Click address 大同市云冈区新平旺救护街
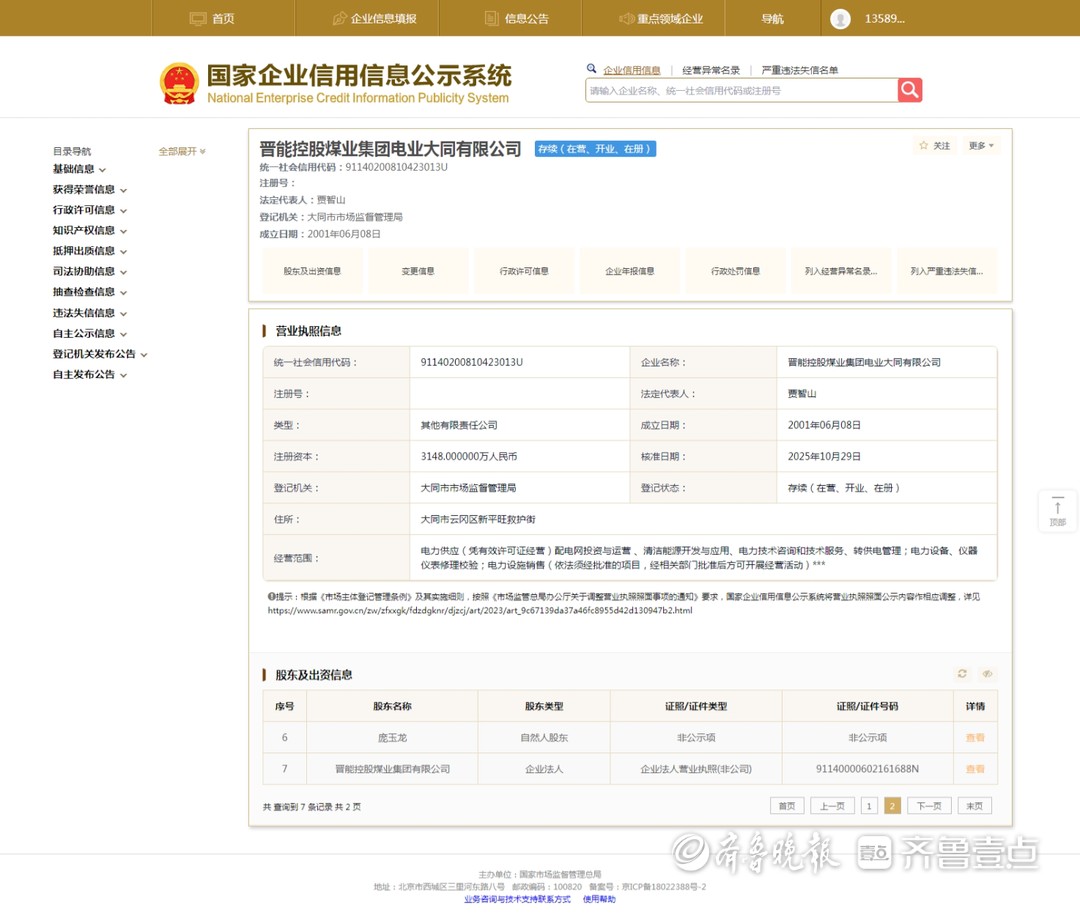Image resolution: width=1080 pixels, height=918 pixels. 478,519
